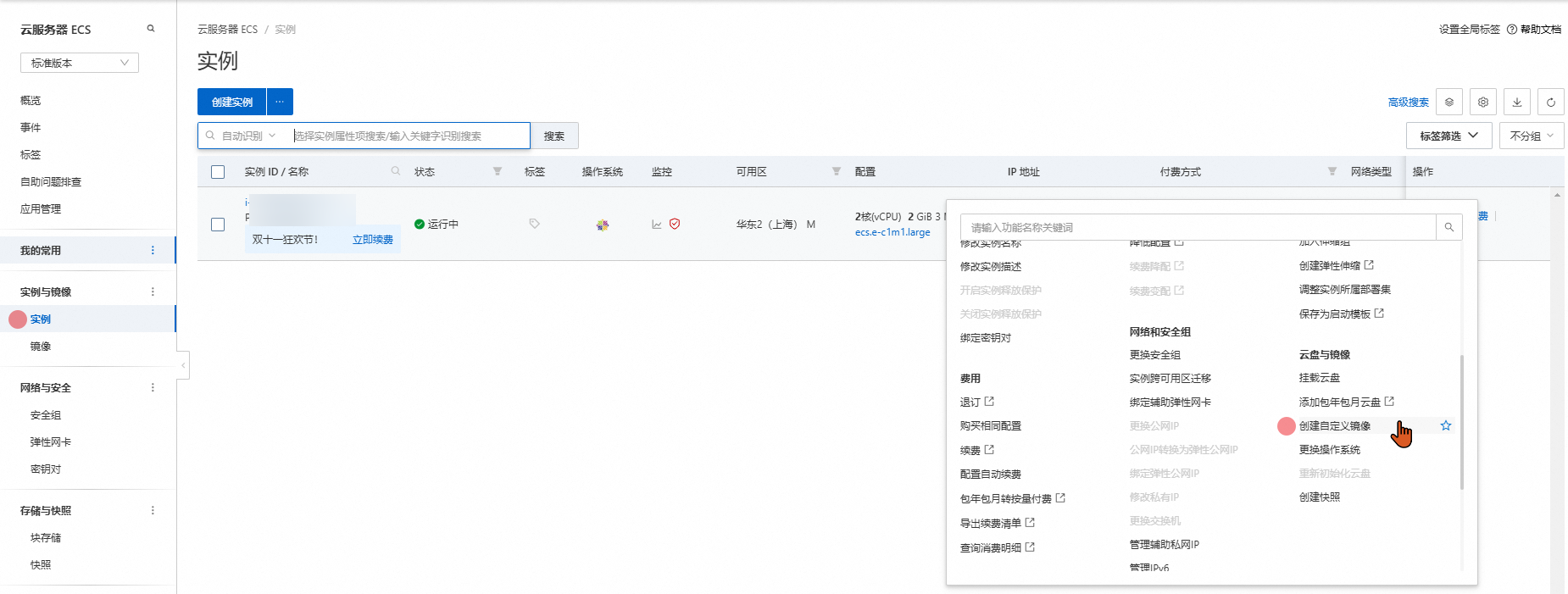Open the 不分组 grouping dropdown
This screenshot has width=1568, height=594.
[x=1531, y=136]
